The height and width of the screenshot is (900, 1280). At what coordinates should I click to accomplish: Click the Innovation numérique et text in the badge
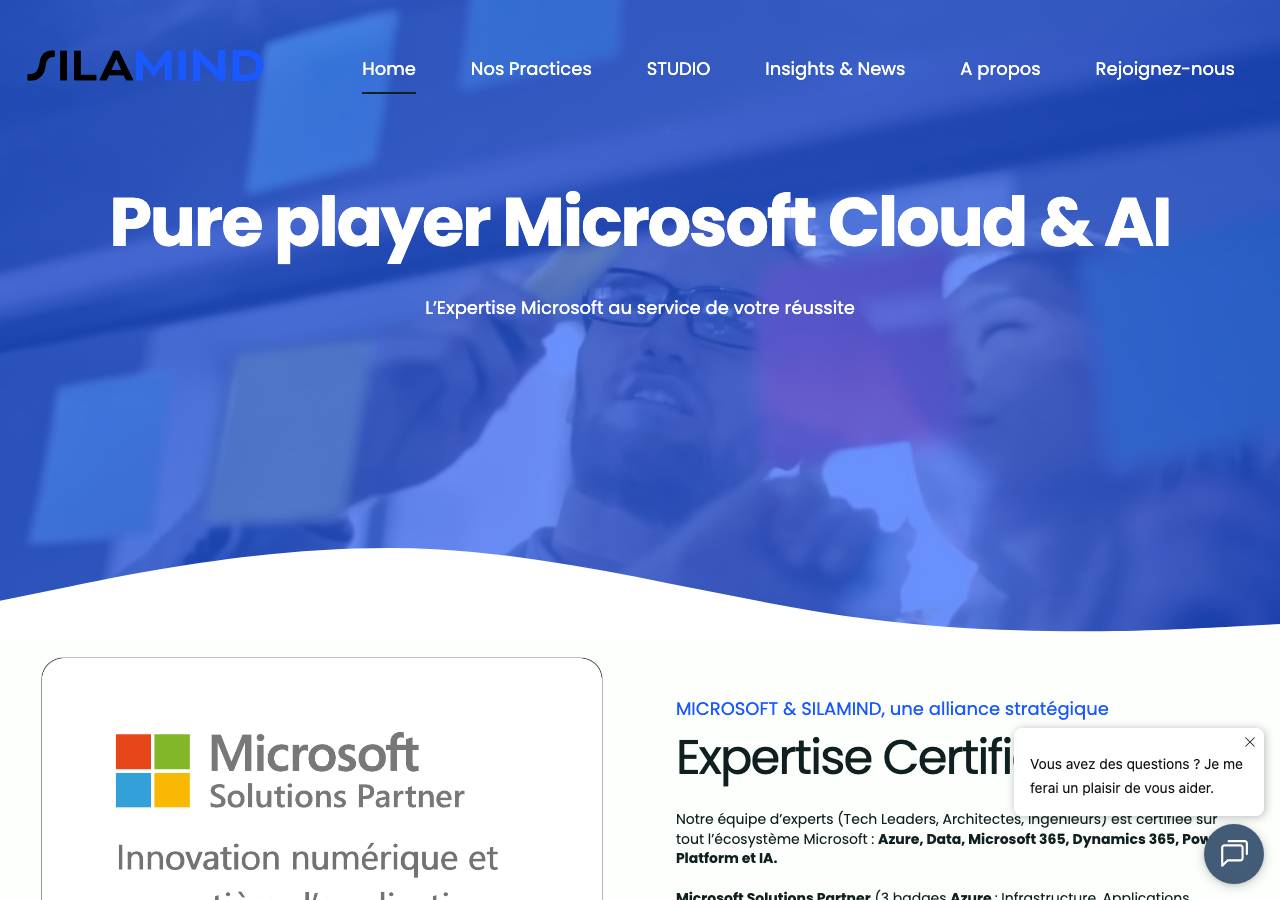click(x=307, y=858)
